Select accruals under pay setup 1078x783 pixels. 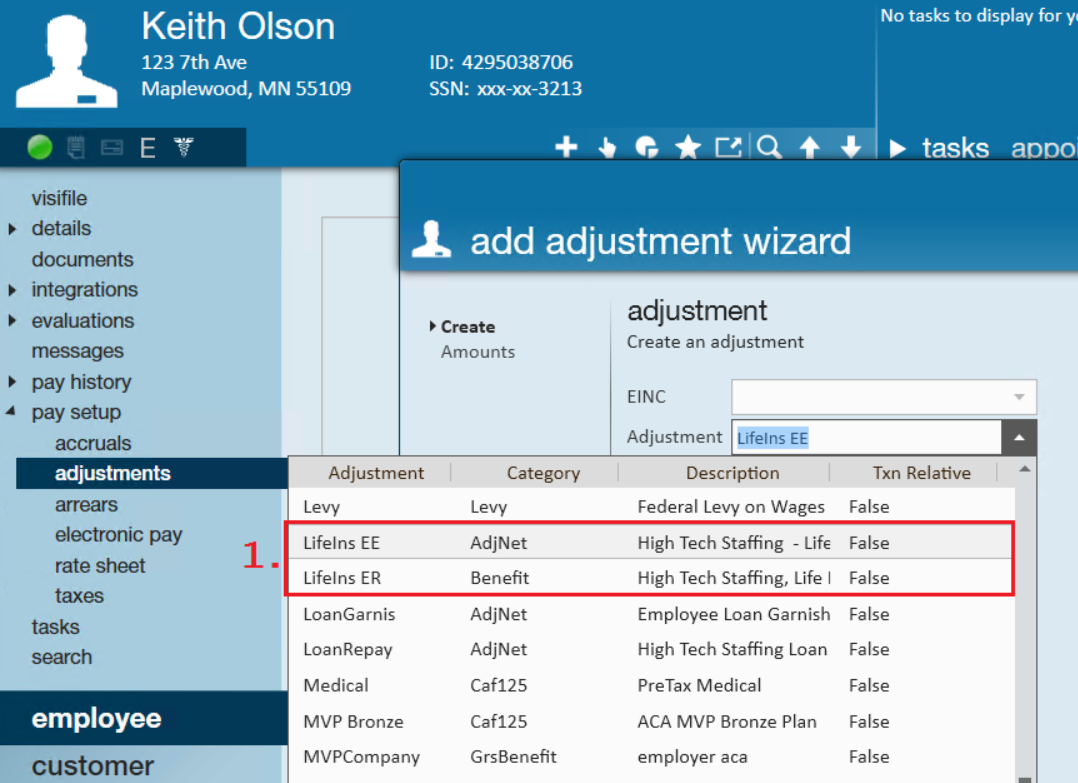point(93,443)
